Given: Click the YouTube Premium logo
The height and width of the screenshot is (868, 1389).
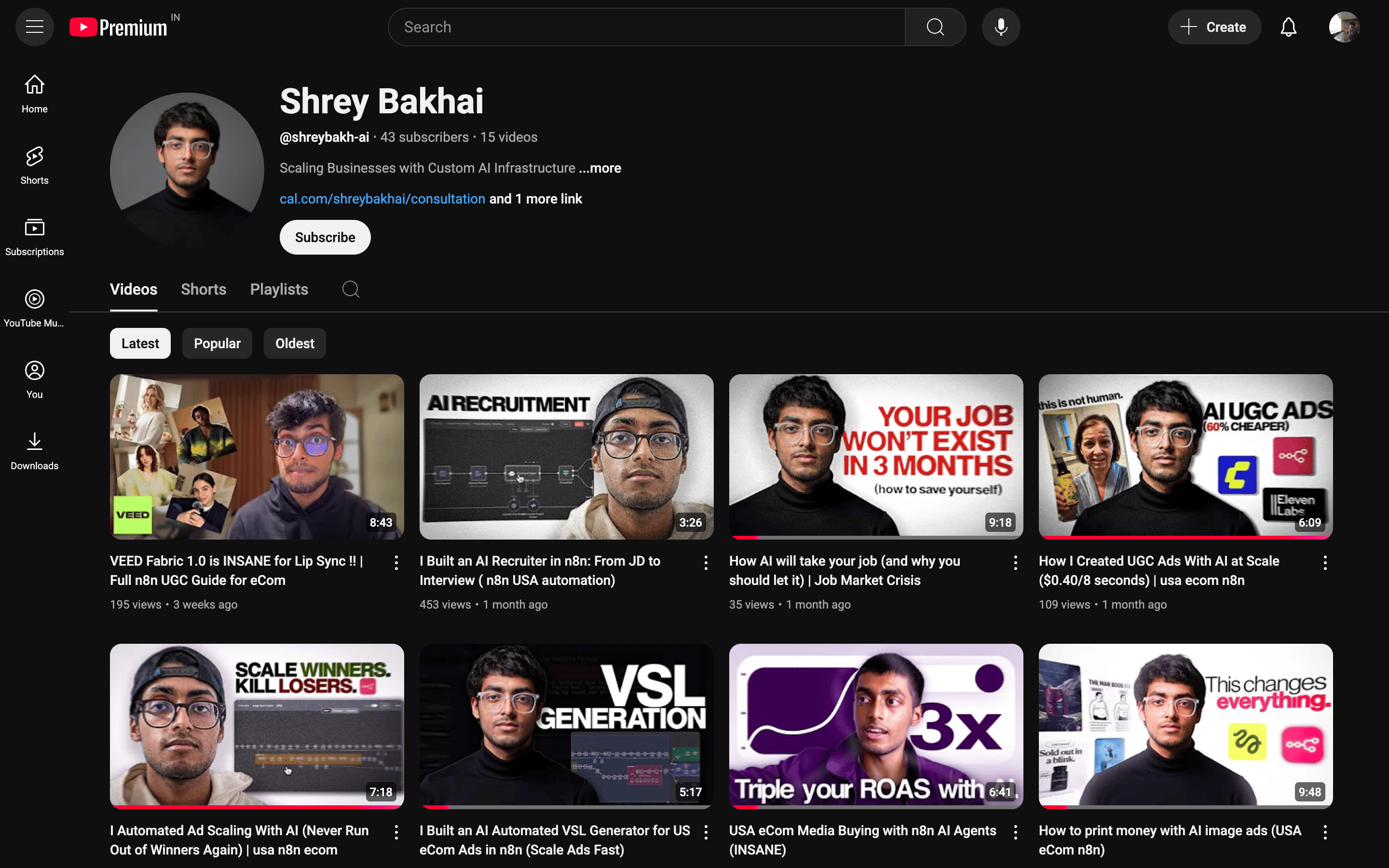Looking at the screenshot, I should [119, 27].
